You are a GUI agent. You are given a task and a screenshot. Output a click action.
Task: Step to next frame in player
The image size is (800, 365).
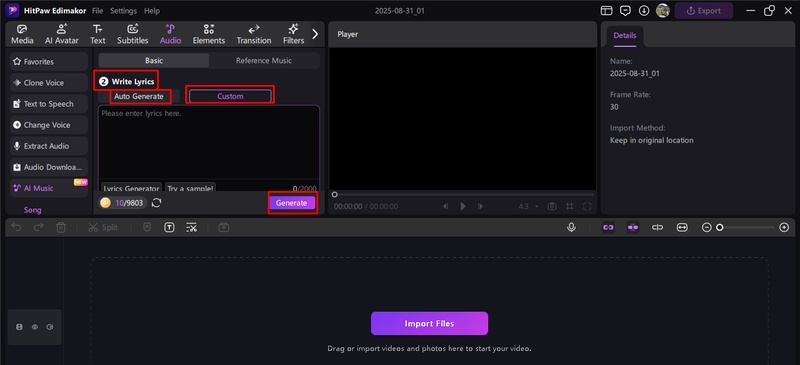(x=480, y=206)
